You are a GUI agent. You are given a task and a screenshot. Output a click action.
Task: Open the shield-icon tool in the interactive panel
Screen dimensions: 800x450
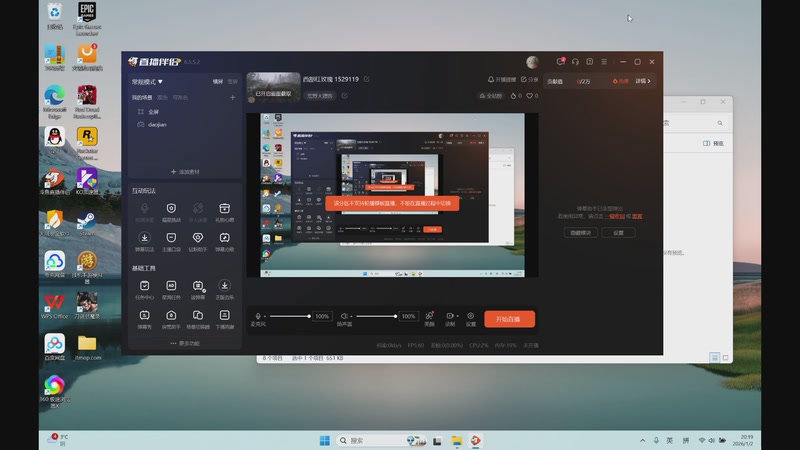click(171, 208)
